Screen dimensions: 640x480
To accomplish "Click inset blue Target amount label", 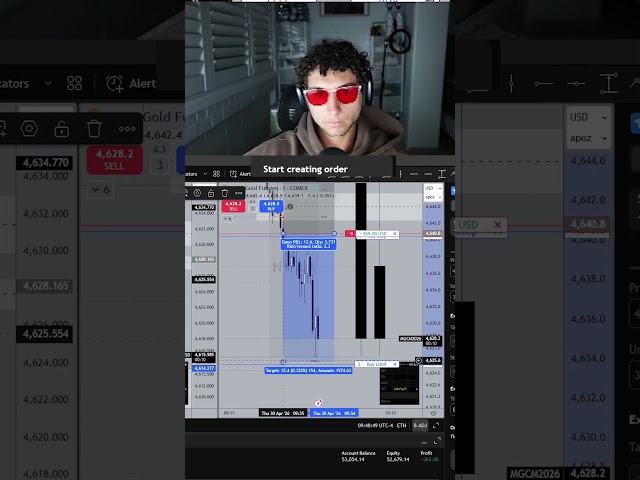I will click(x=308, y=370).
